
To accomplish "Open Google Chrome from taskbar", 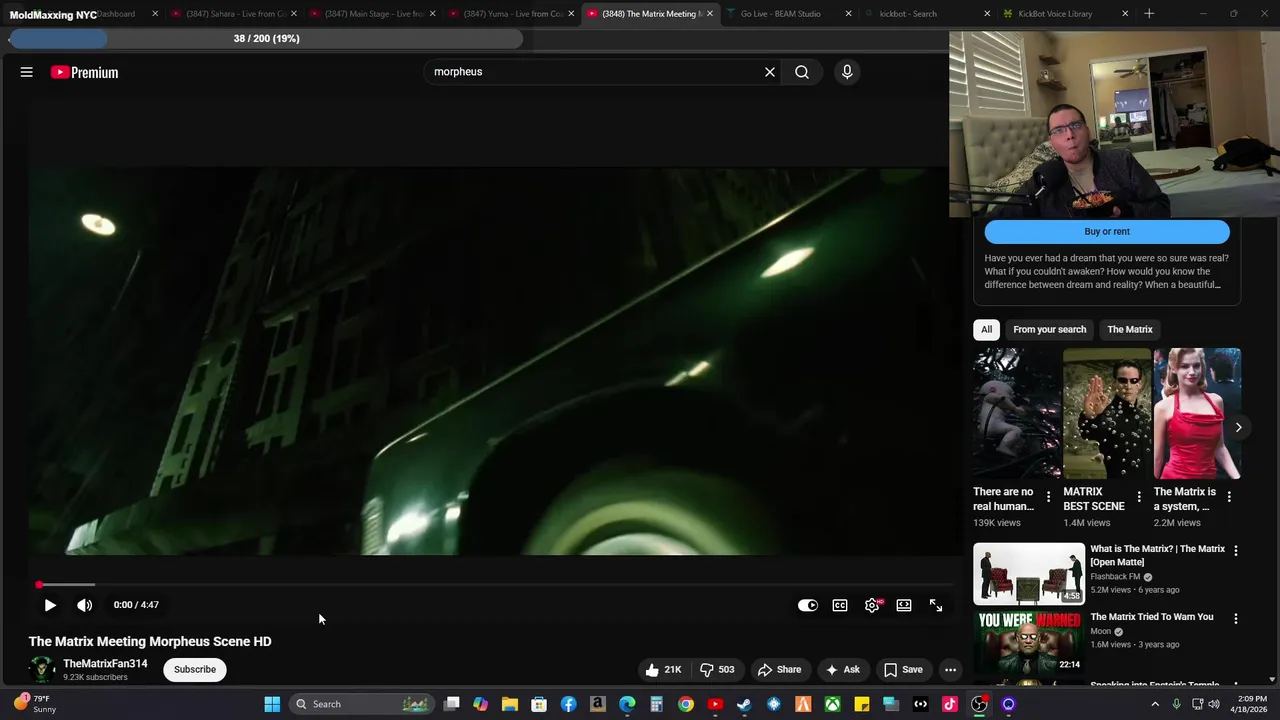I will (686, 704).
